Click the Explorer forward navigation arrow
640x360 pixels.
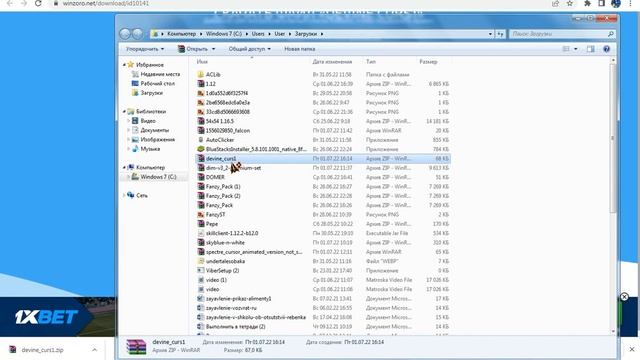(x=138, y=34)
